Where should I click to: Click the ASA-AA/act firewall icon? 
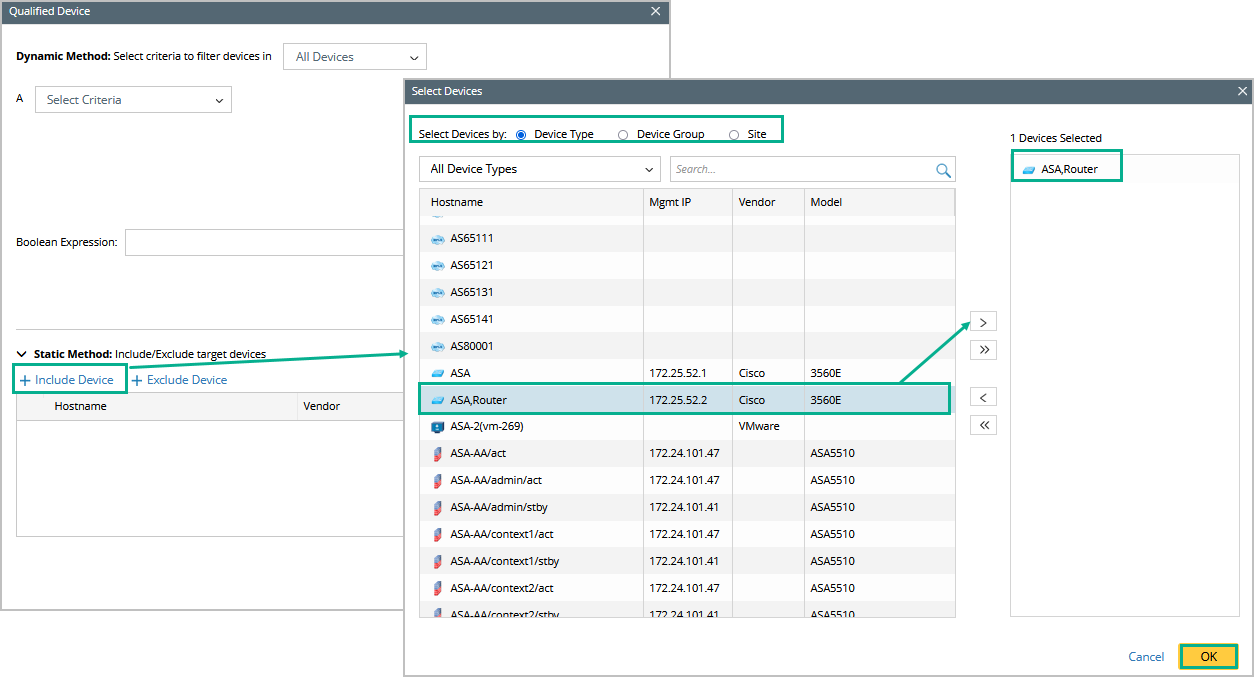point(437,454)
